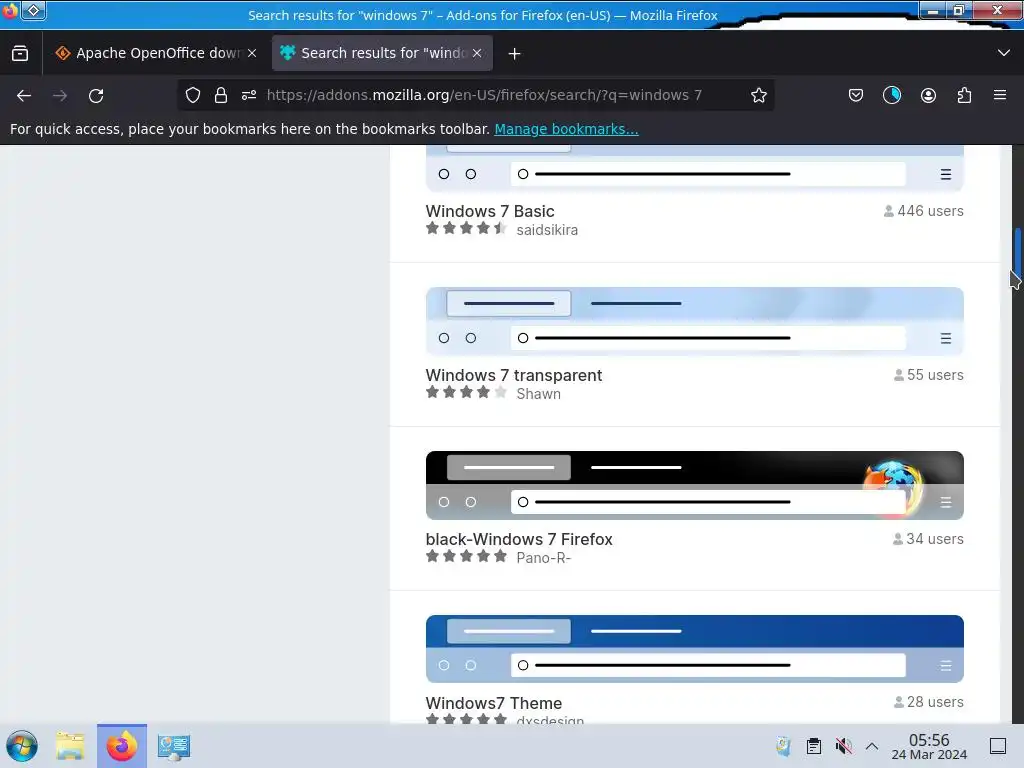Show site security padlock details
This screenshot has height=768, width=1024.
tap(221, 95)
